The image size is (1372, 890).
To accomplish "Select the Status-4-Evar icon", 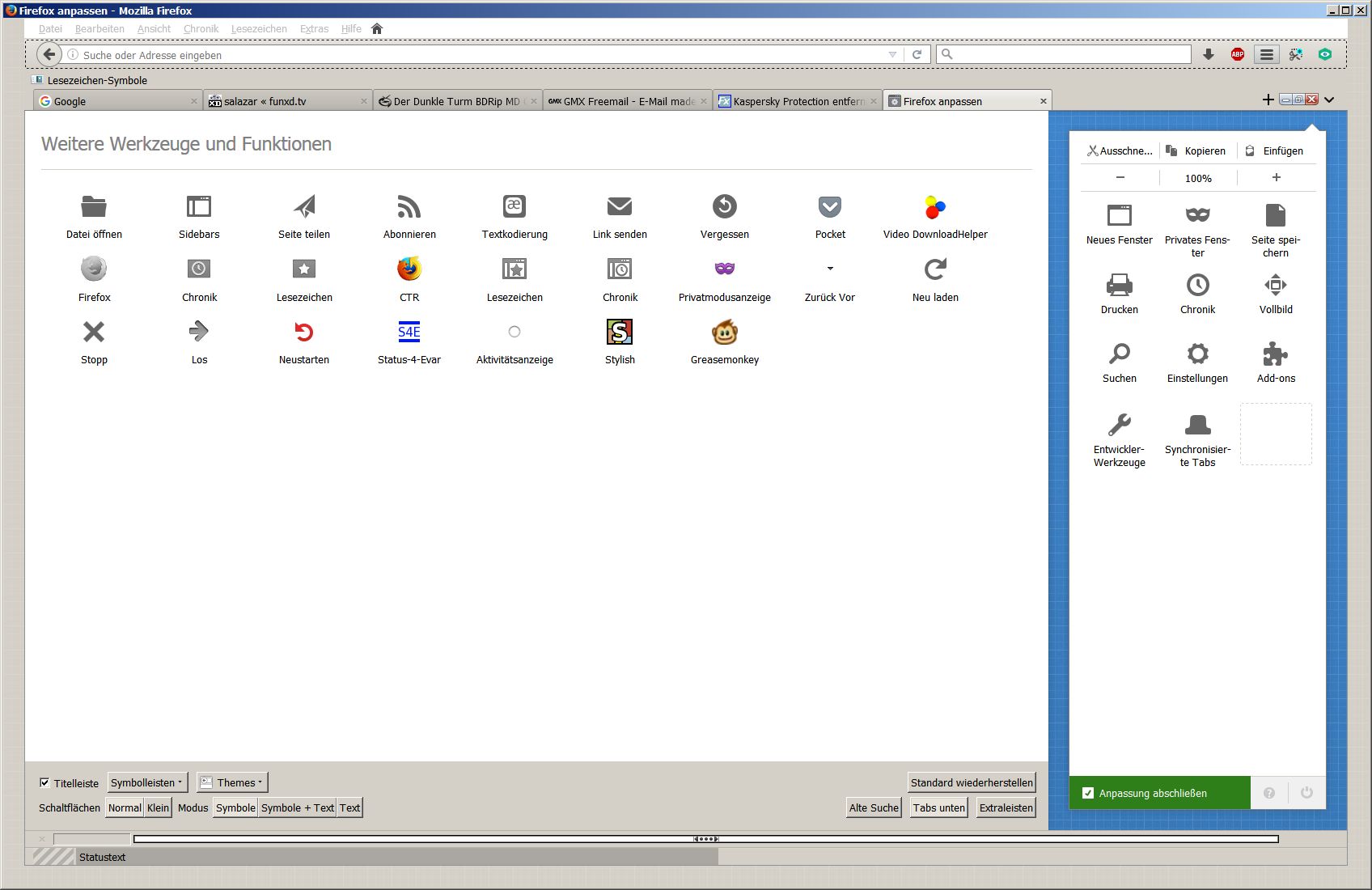I will click(409, 332).
